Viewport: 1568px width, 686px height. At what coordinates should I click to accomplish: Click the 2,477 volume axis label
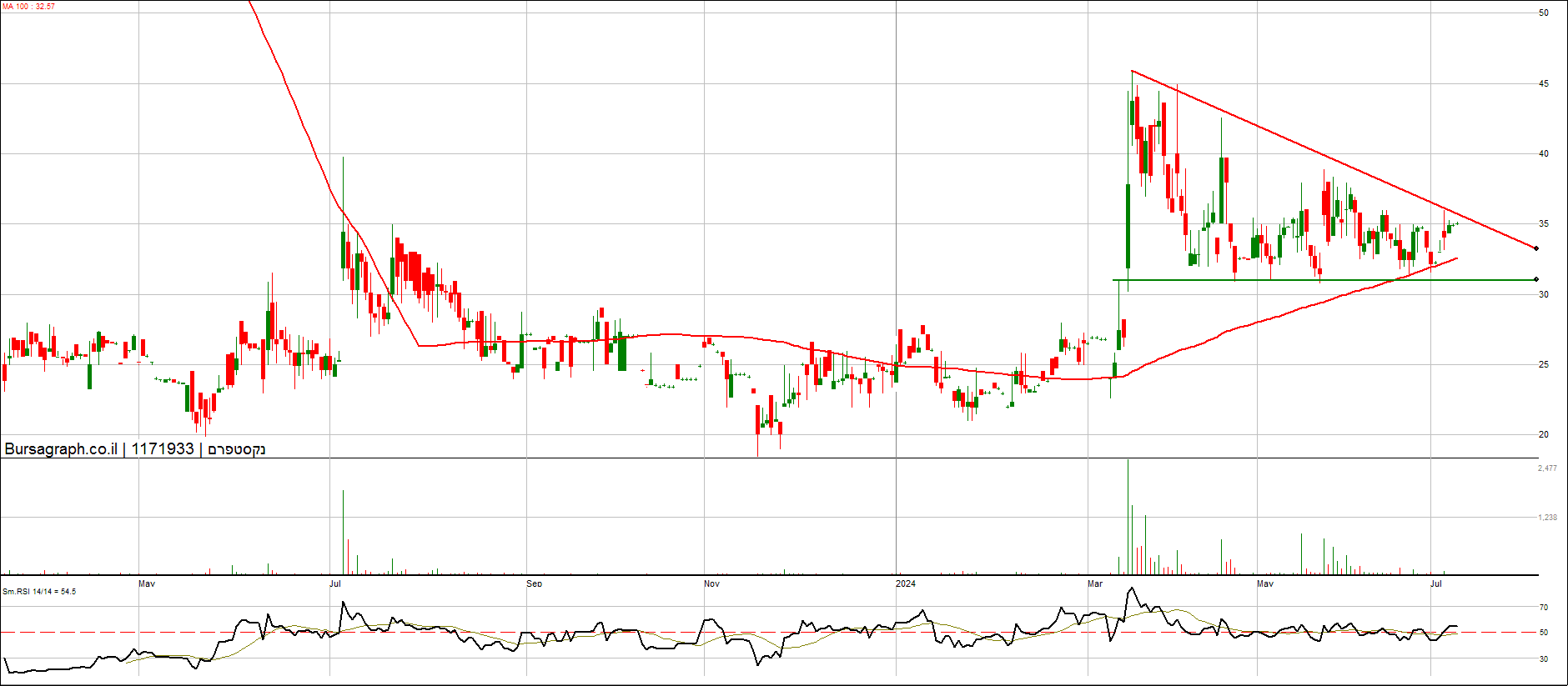pos(1547,468)
